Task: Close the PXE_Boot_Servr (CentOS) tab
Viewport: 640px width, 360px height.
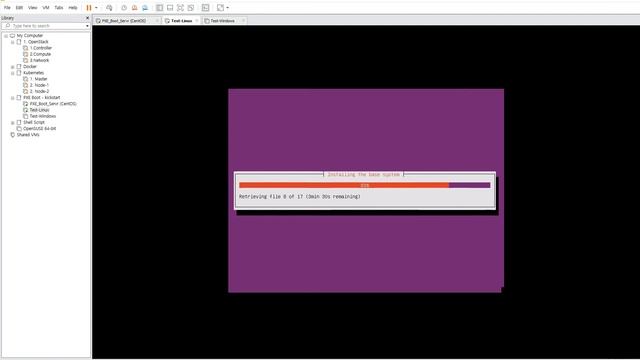Action: pos(157,20)
